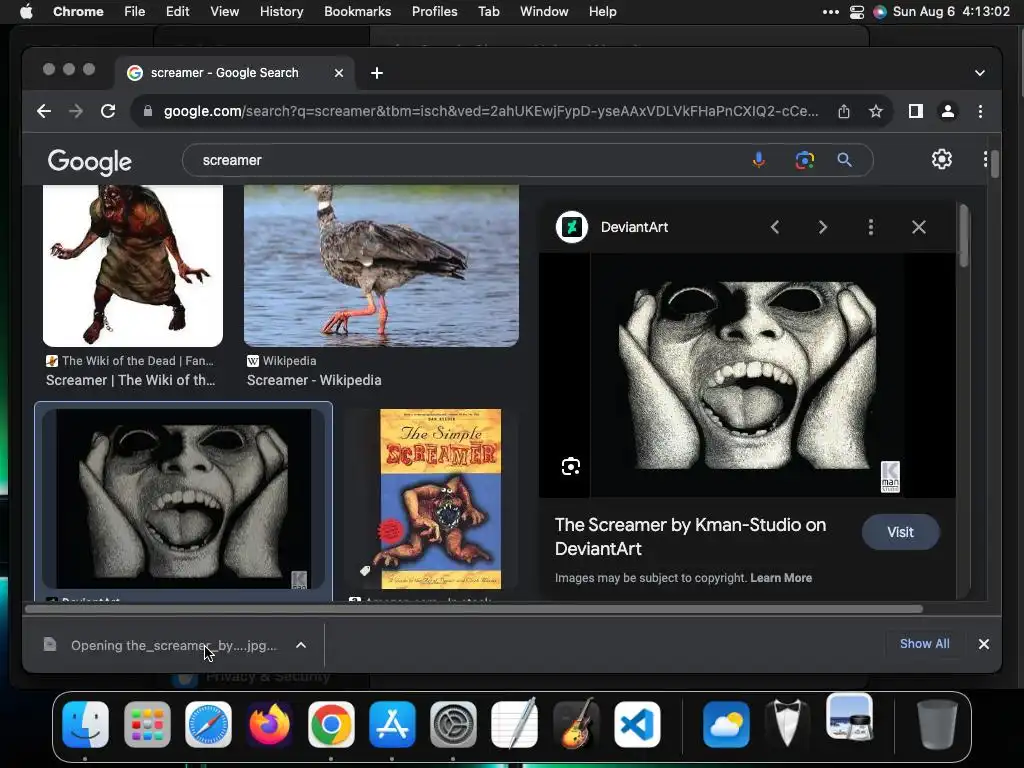Open Chrome's three-dot menu
The image size is (1024, 768).
(x=980, y=111)
